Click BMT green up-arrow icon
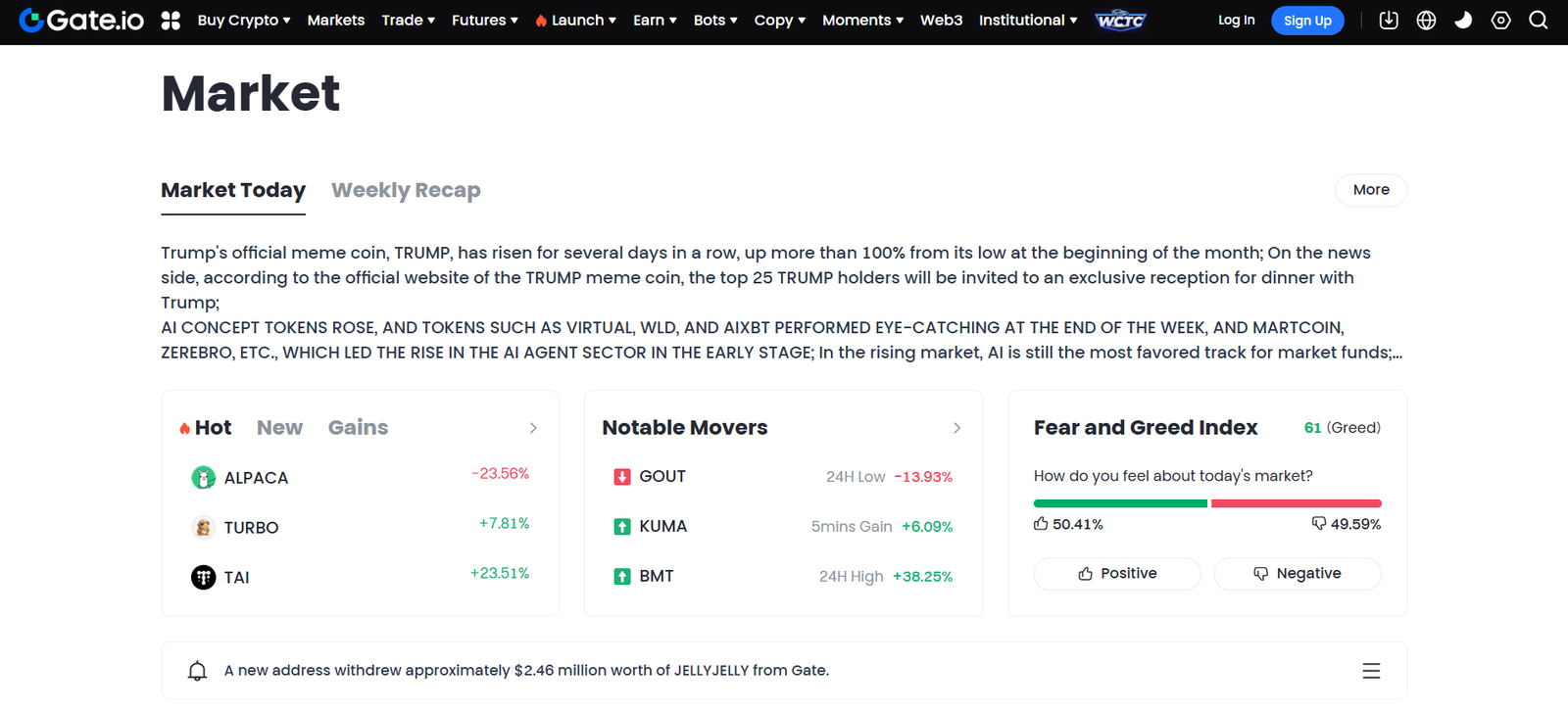This screenshot has height=713, width=1568. tap(622, 577)
